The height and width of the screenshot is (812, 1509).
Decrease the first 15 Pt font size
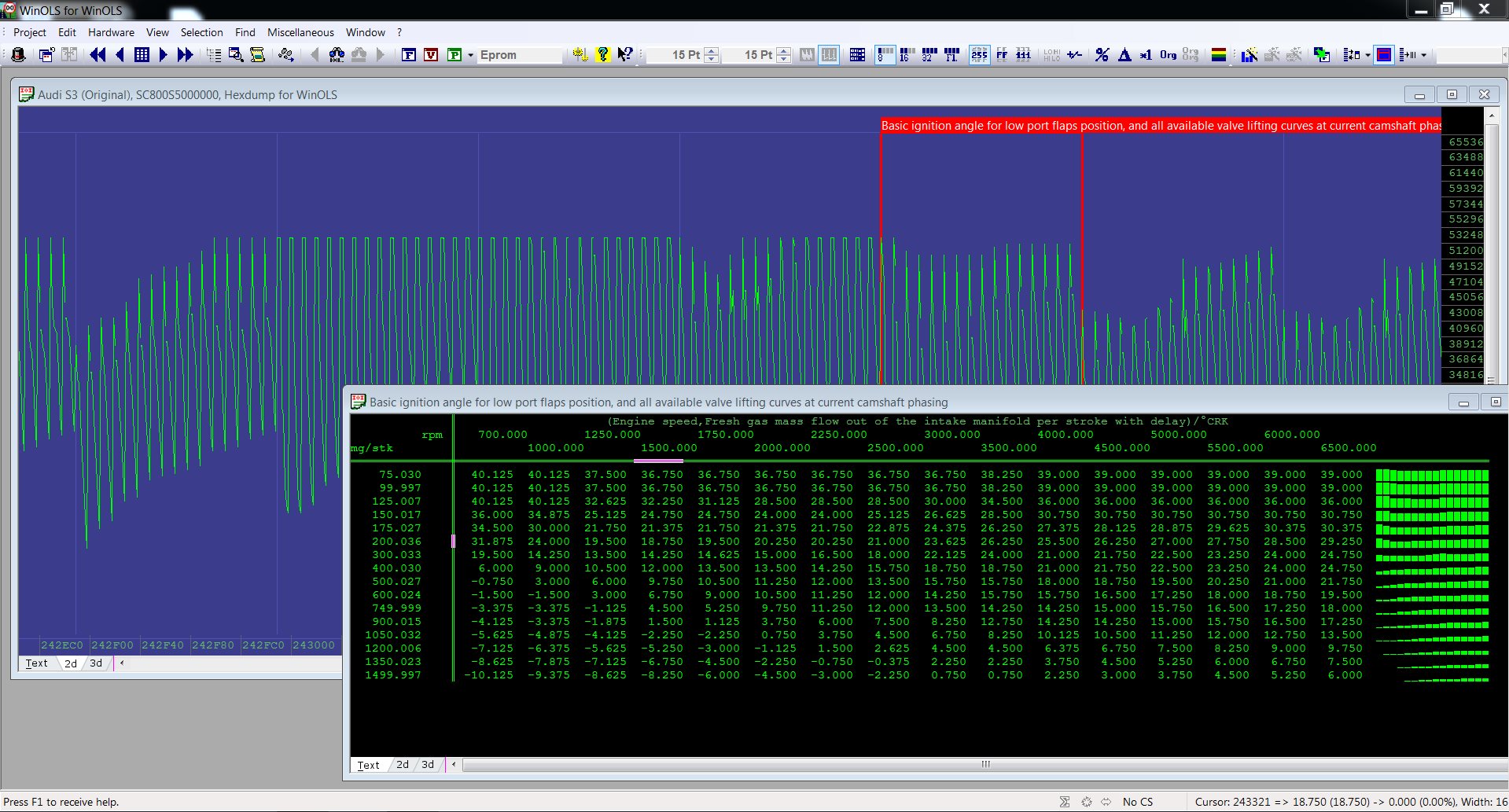[712, 59]
